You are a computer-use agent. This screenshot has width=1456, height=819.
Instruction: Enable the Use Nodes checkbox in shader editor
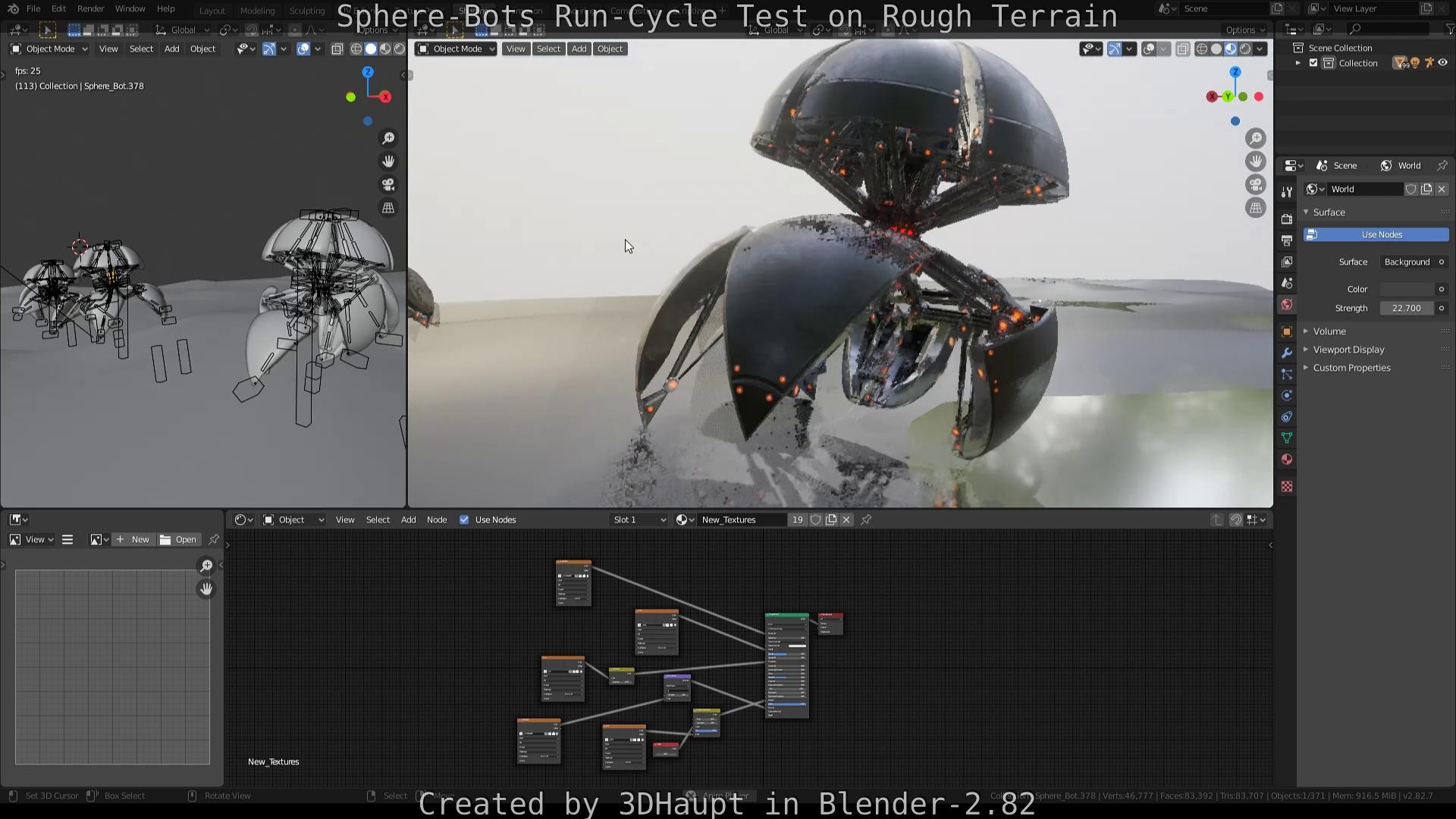tap(464, 519)
